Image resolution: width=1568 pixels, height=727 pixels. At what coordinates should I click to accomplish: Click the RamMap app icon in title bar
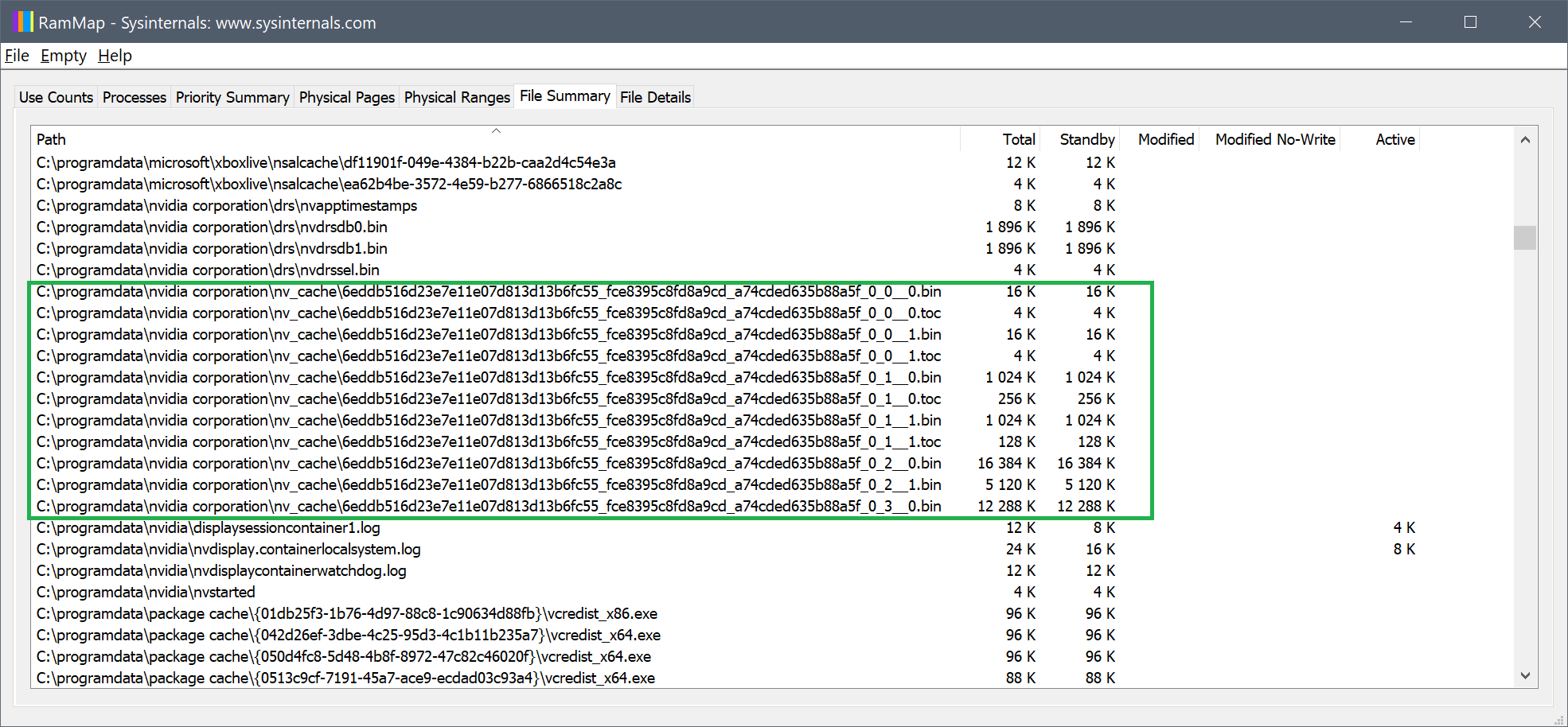[x=22, y=21]
